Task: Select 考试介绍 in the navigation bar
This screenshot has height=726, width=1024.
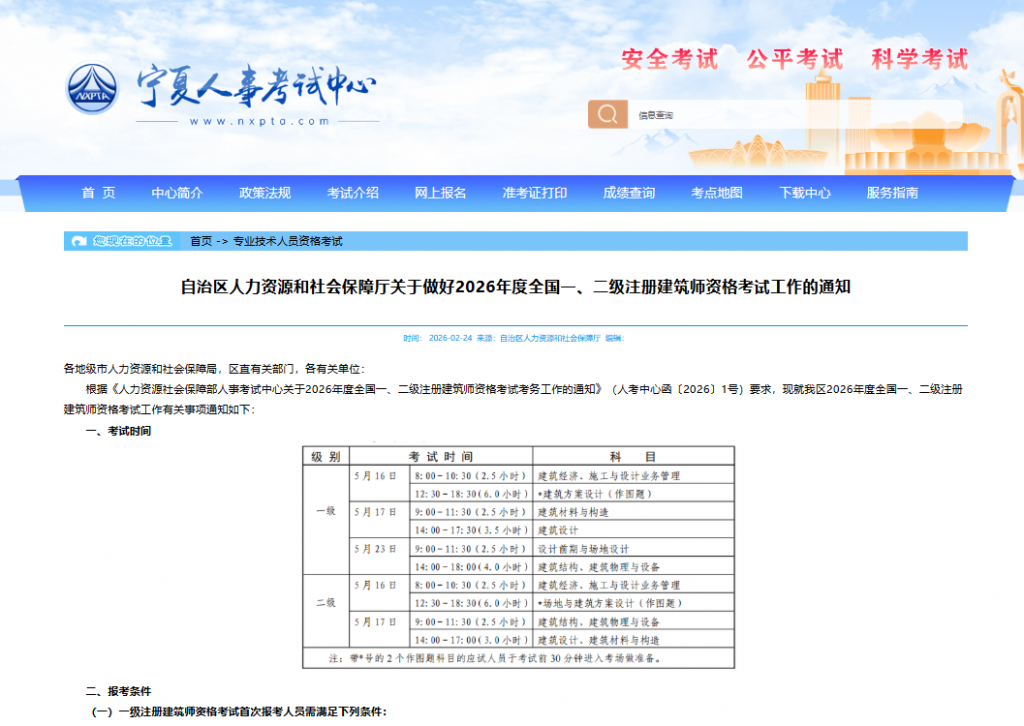Action: pyautogui.click(x=353, y=193)
